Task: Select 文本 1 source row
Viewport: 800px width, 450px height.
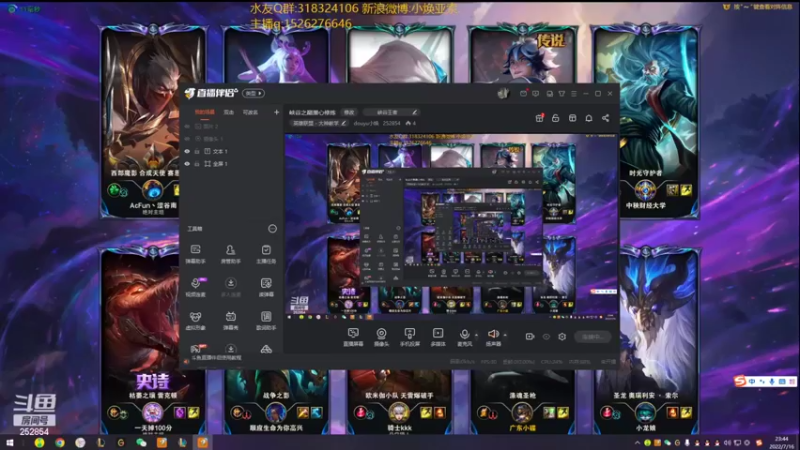Action: pyautogui.click(x=232, y=152)
